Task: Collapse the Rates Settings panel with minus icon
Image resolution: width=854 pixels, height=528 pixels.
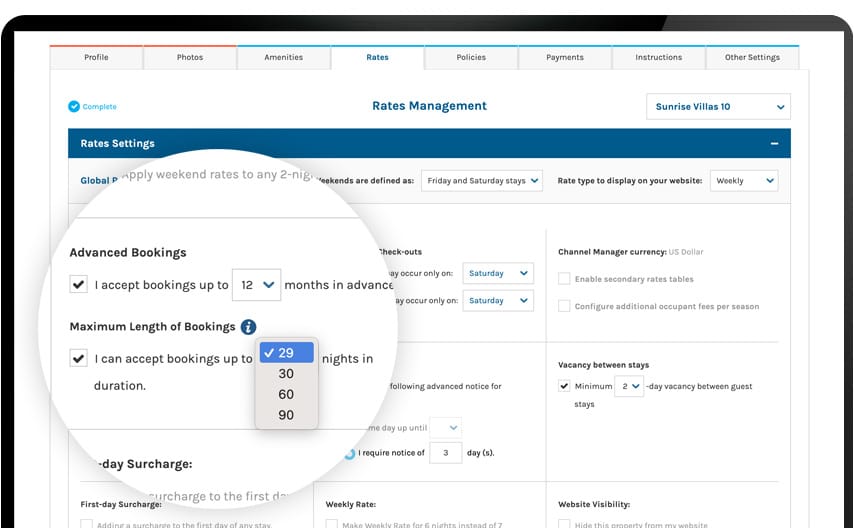Action: 774,144
